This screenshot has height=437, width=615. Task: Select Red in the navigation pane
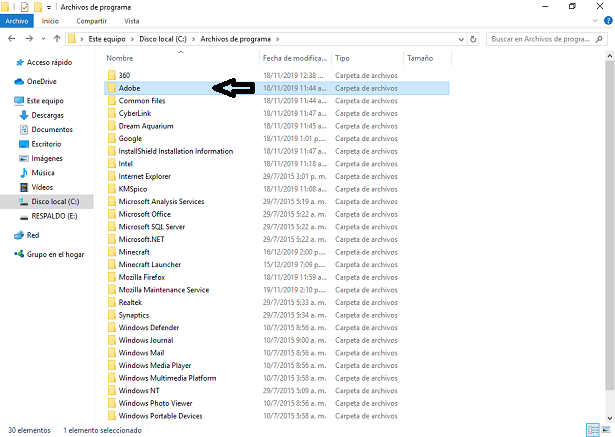[33, 235]
